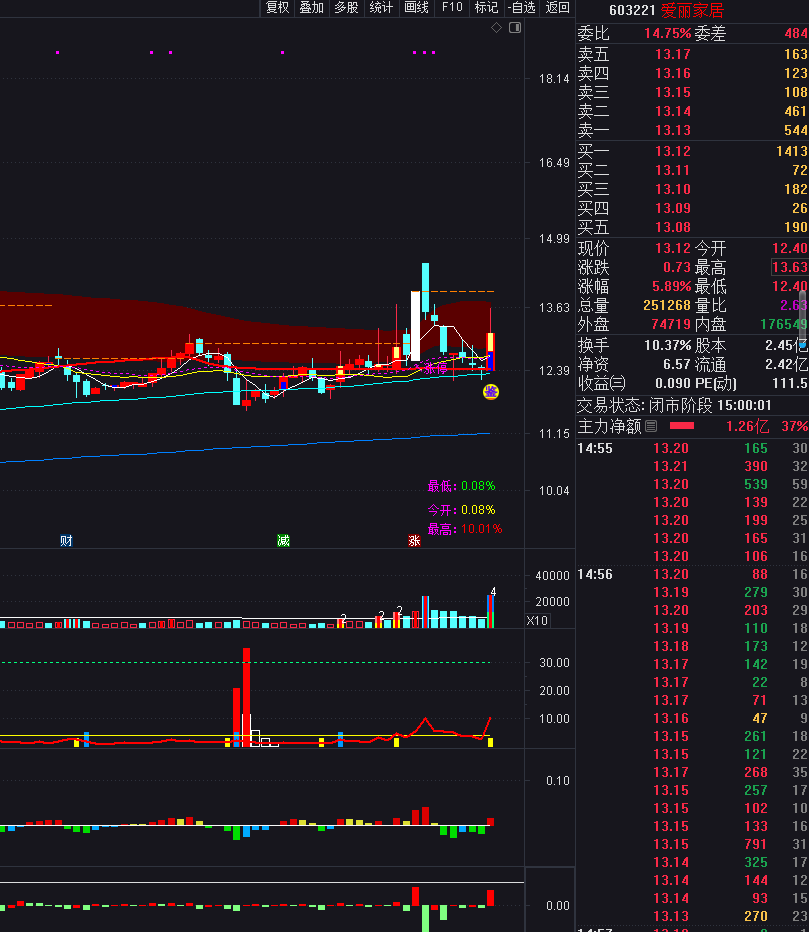Click the X10 volume scale label
The height and width of the screenshot is (932, 809).
[537, 620]
